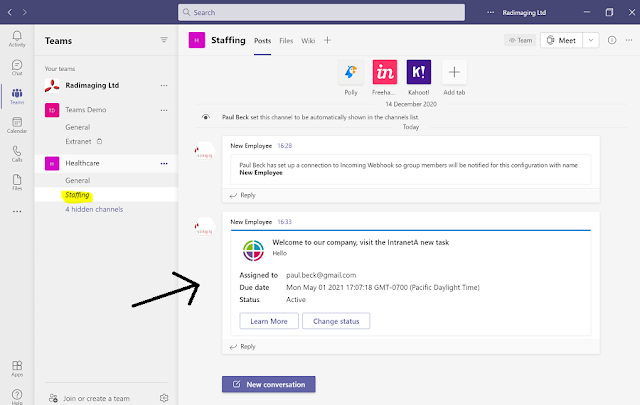This screenshot has height=405, width=640.
Task: Expand the Meet dropdown arrow
Action: pos(591,40)
